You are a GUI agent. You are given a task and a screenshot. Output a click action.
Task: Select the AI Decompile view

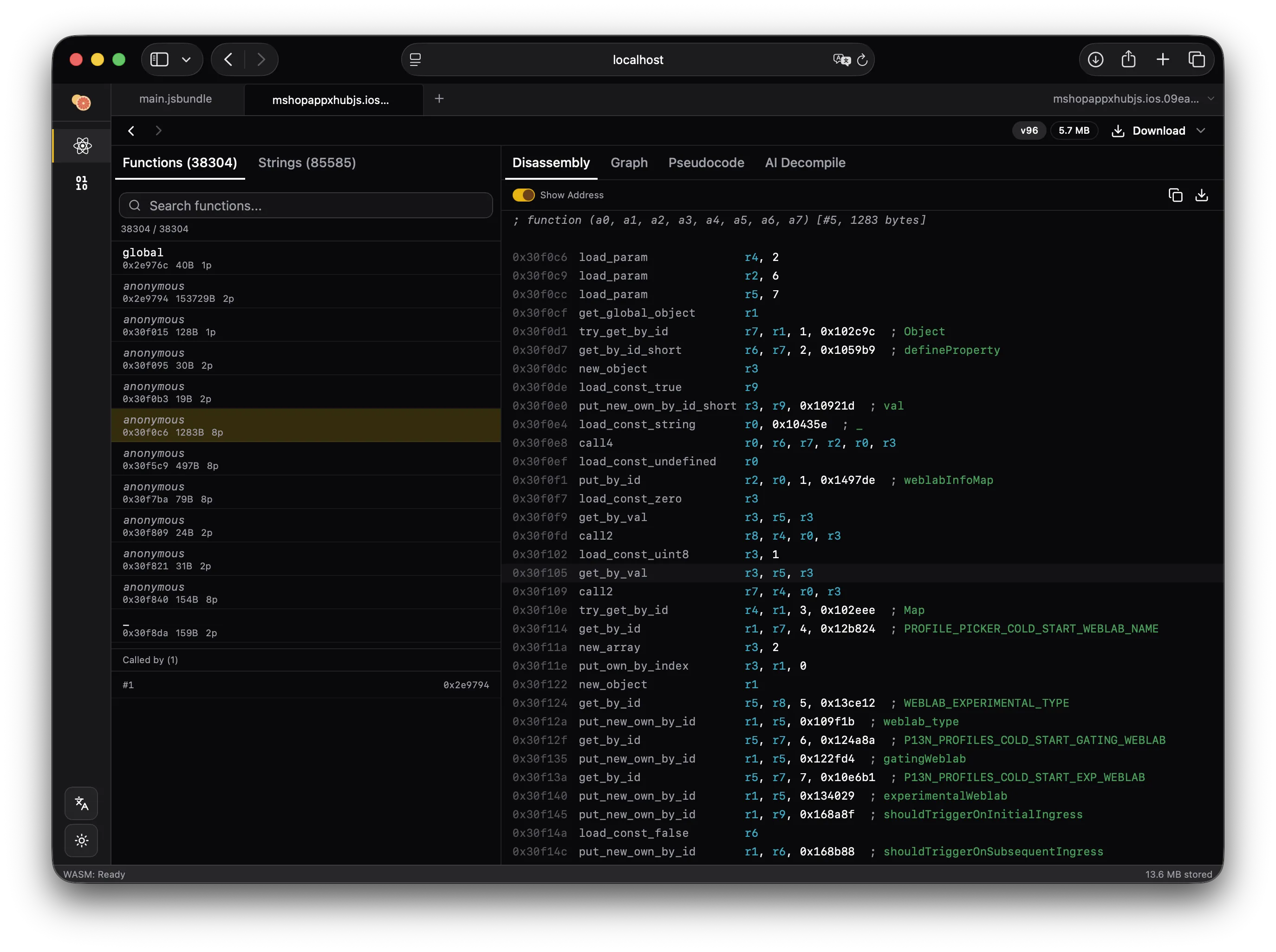coord(805,163)
